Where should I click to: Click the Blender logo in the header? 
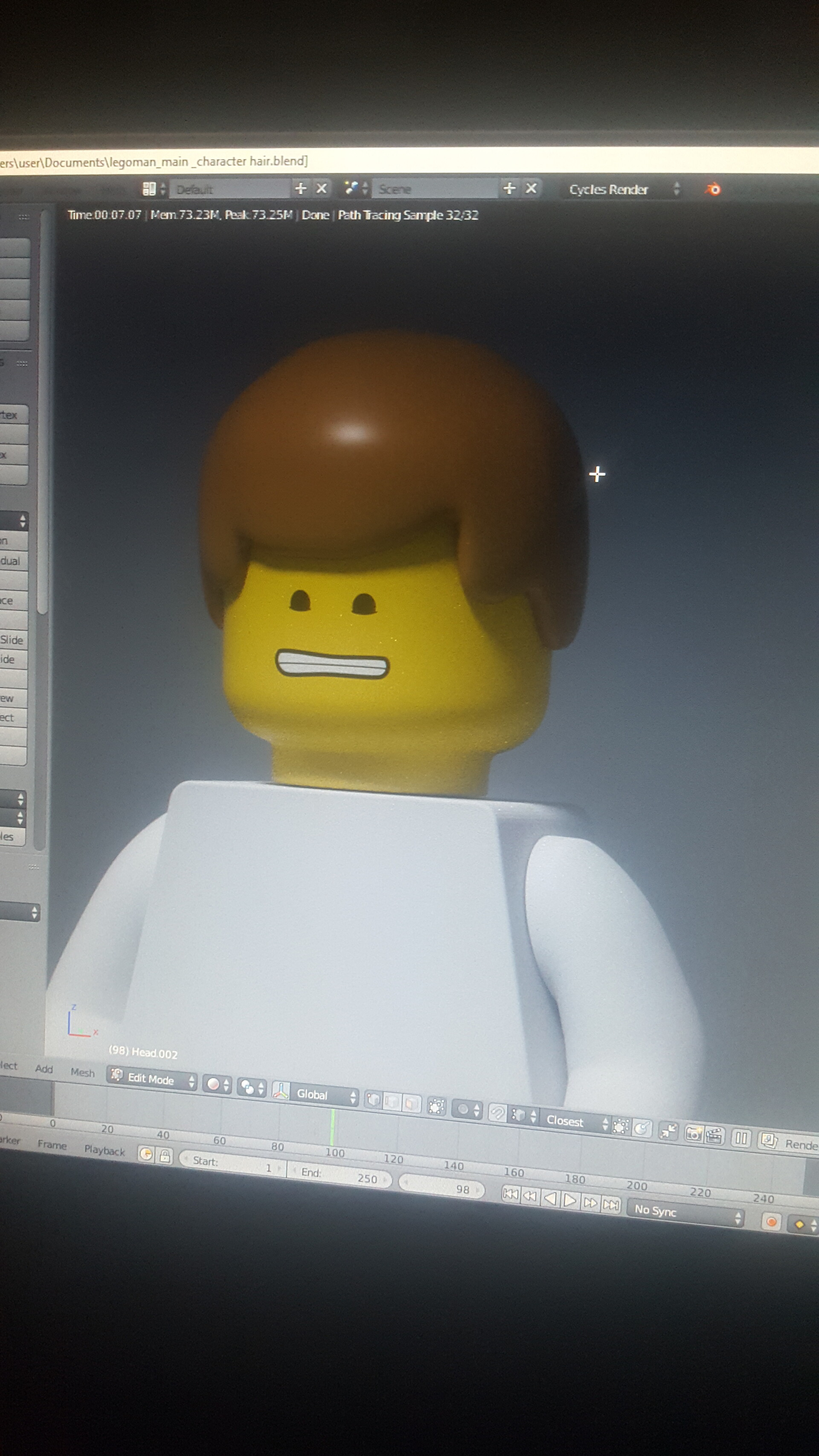tap(713, 190)
